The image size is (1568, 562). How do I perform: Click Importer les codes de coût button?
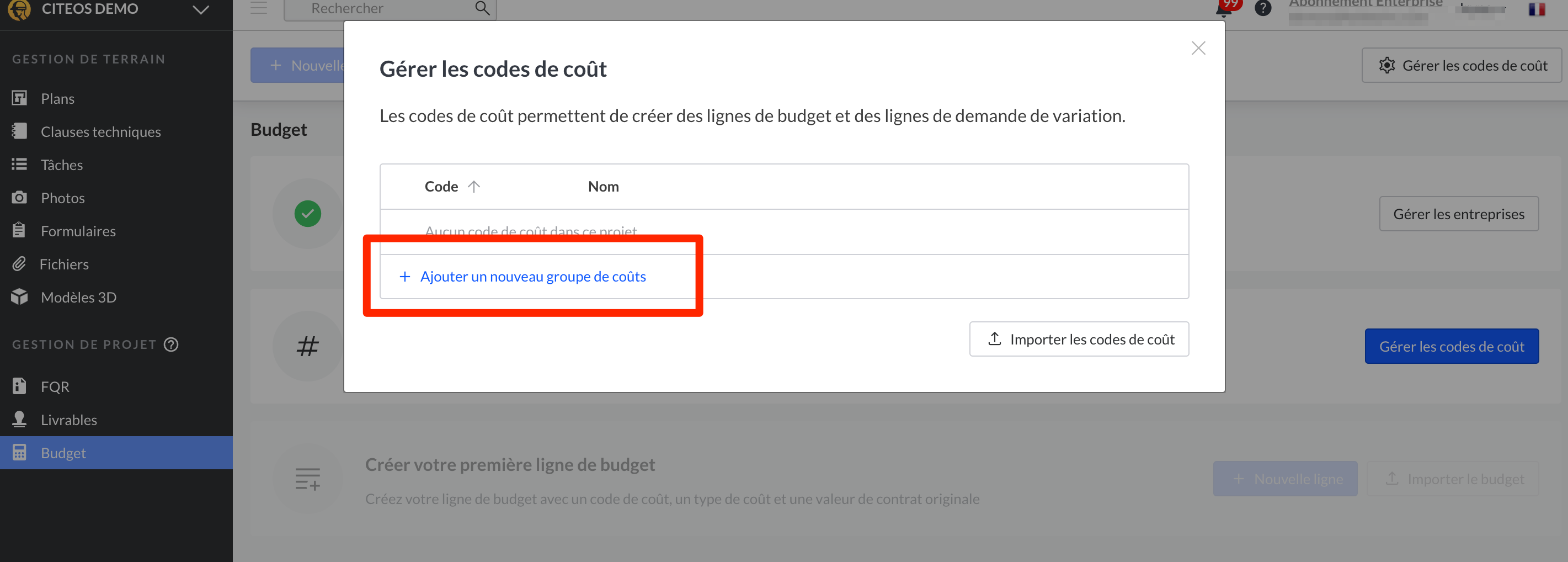[x=1079, y=339]
